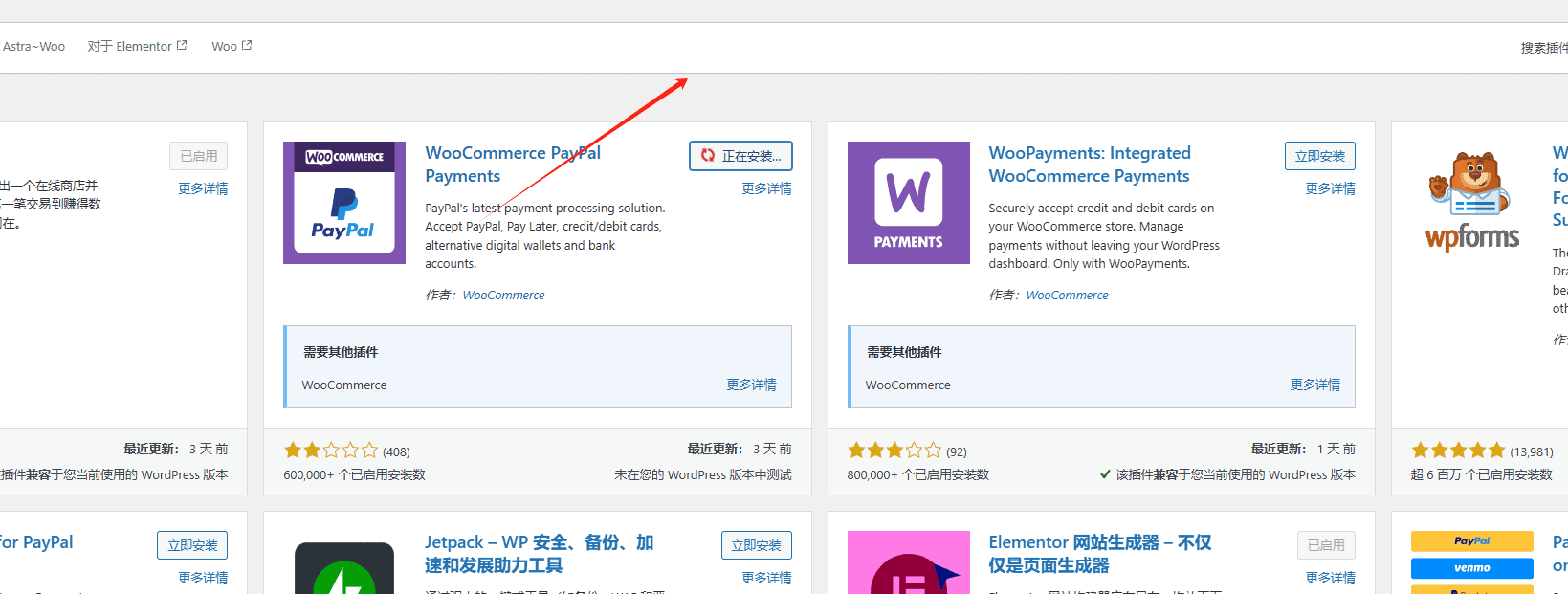Open 更多详情 in PayPal required plugins box

751,385
